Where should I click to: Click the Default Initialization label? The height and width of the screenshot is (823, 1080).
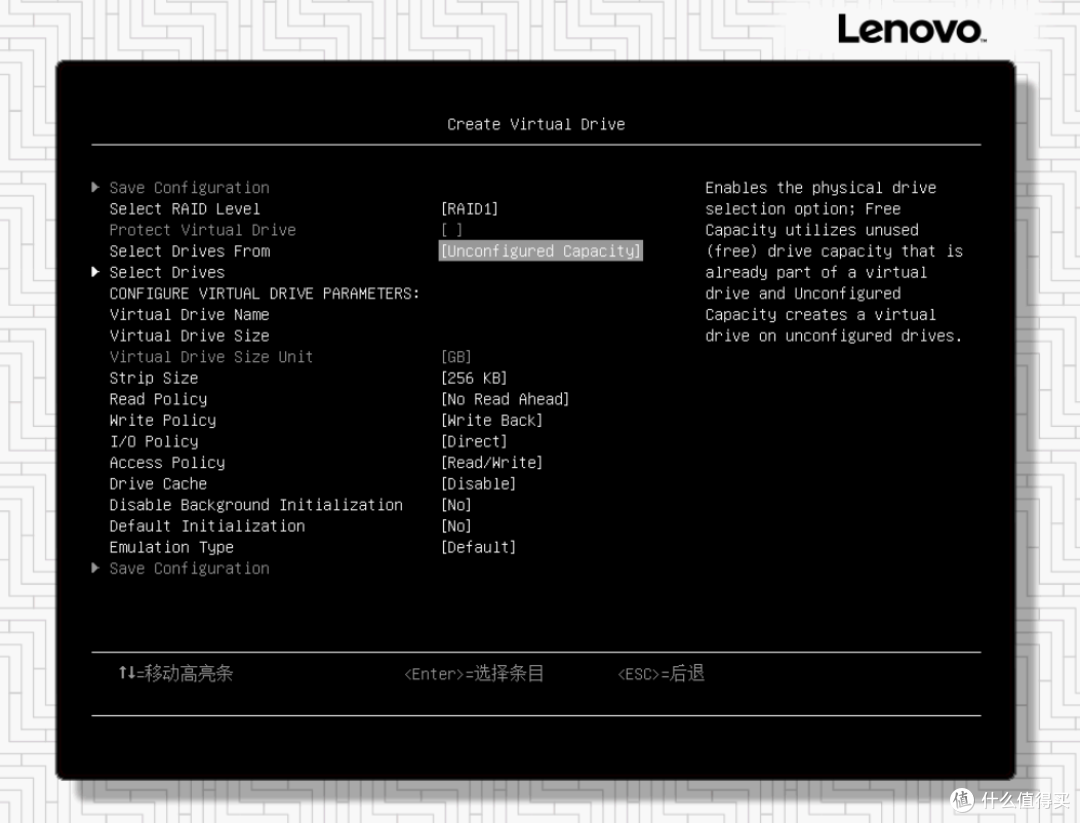click(207, 526)
